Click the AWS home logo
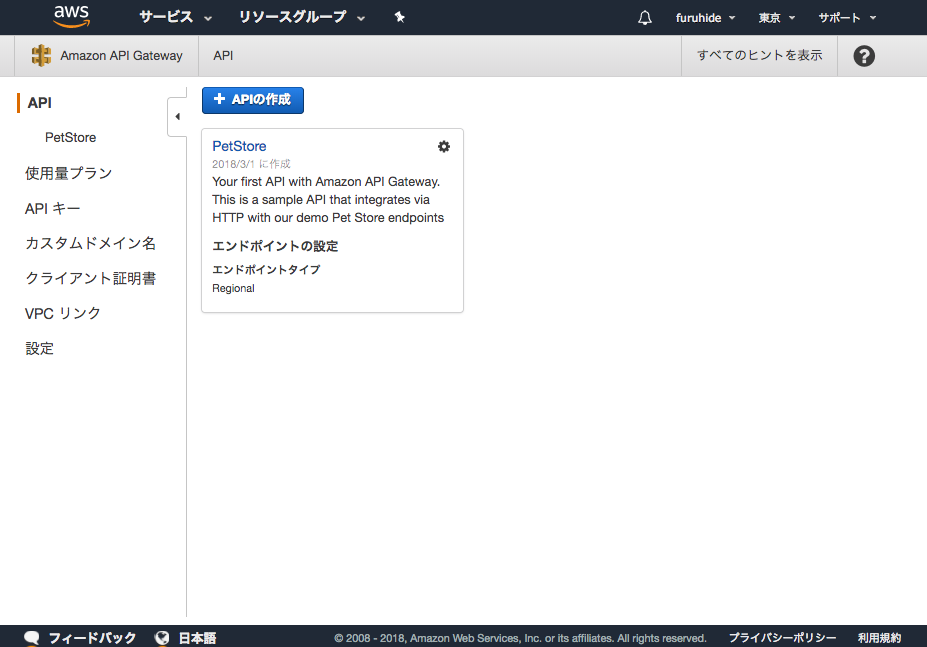The image size is (927, 647). pyautogui.click(x=69, y=17)
